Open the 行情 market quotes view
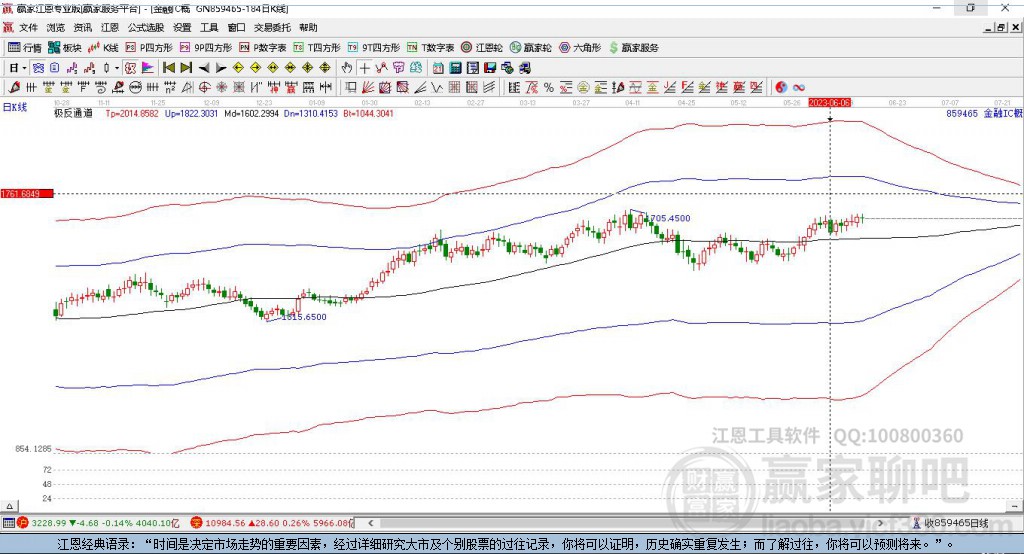 click(25, 48)
